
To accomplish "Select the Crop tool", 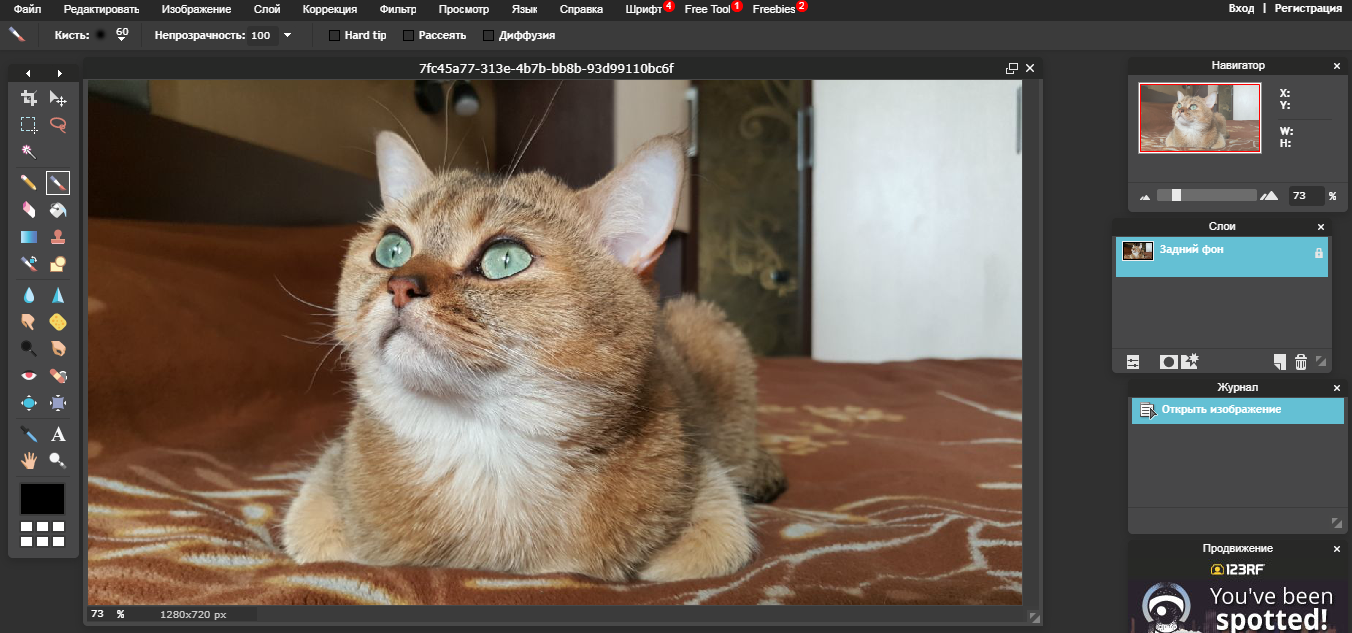I will (x=29, y=99).
